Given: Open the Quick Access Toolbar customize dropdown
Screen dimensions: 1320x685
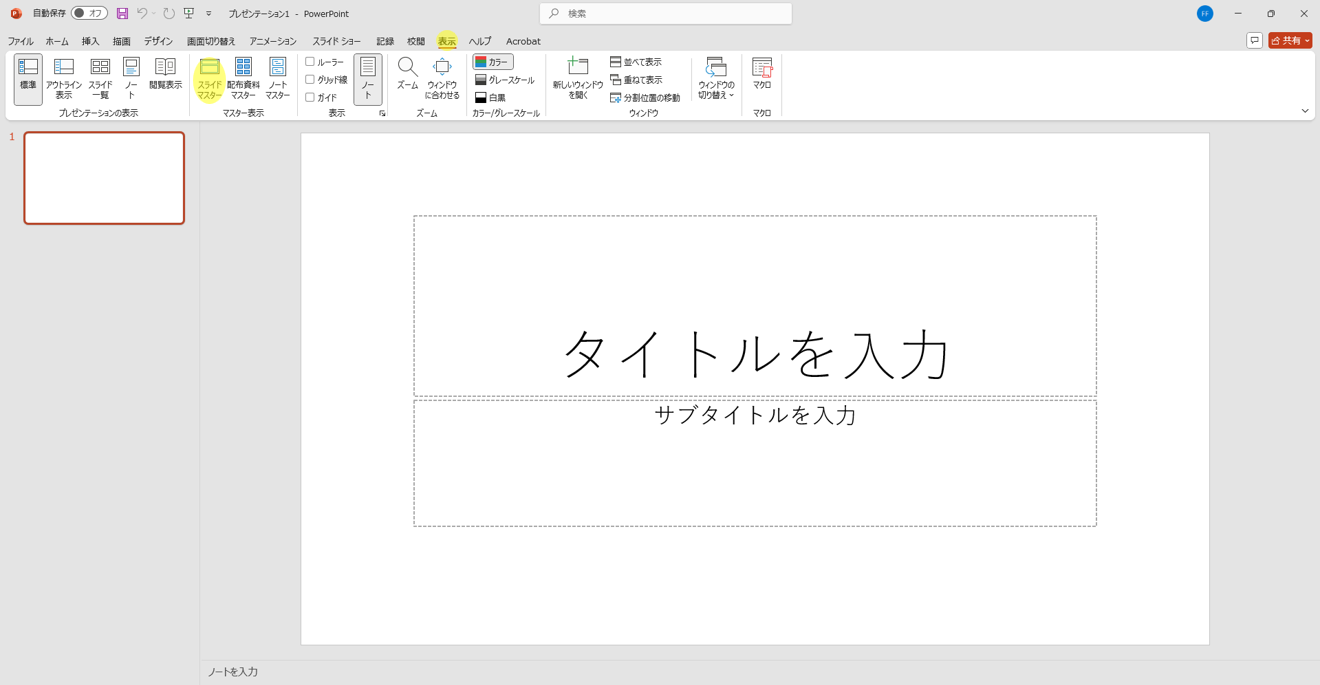Looking at the screenshot, I should 209,14.
